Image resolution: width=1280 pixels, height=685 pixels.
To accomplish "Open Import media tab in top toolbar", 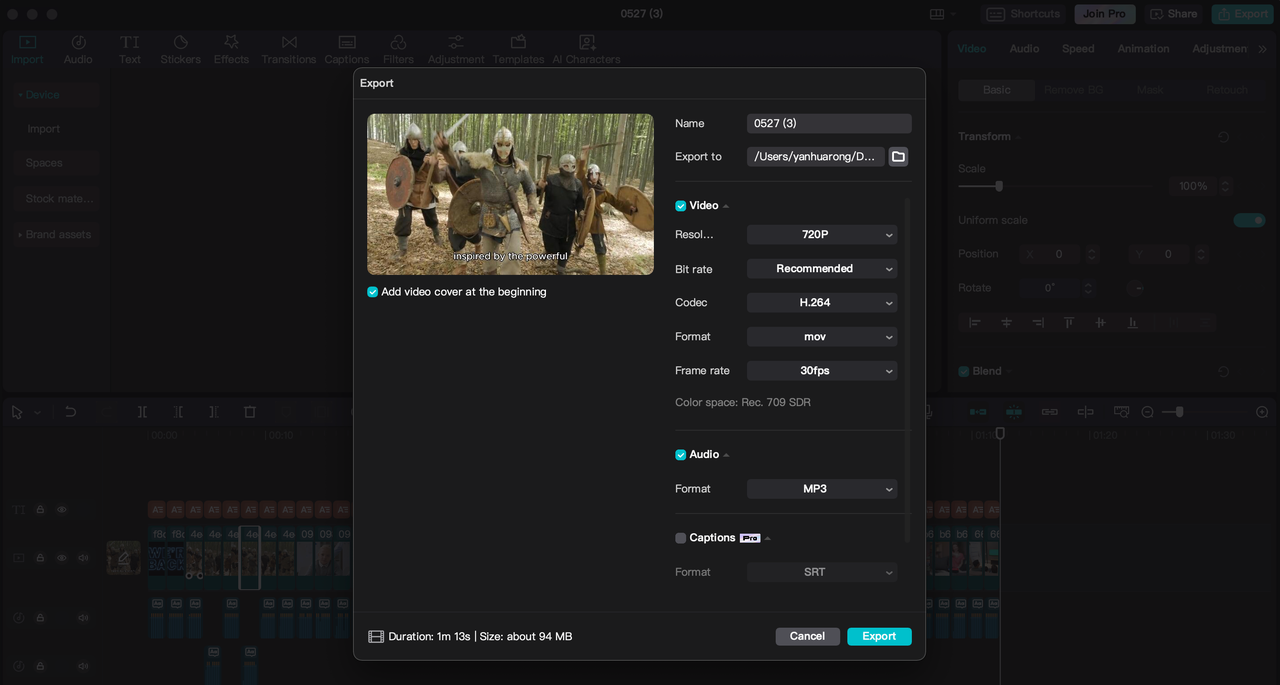I will (27, 49).
